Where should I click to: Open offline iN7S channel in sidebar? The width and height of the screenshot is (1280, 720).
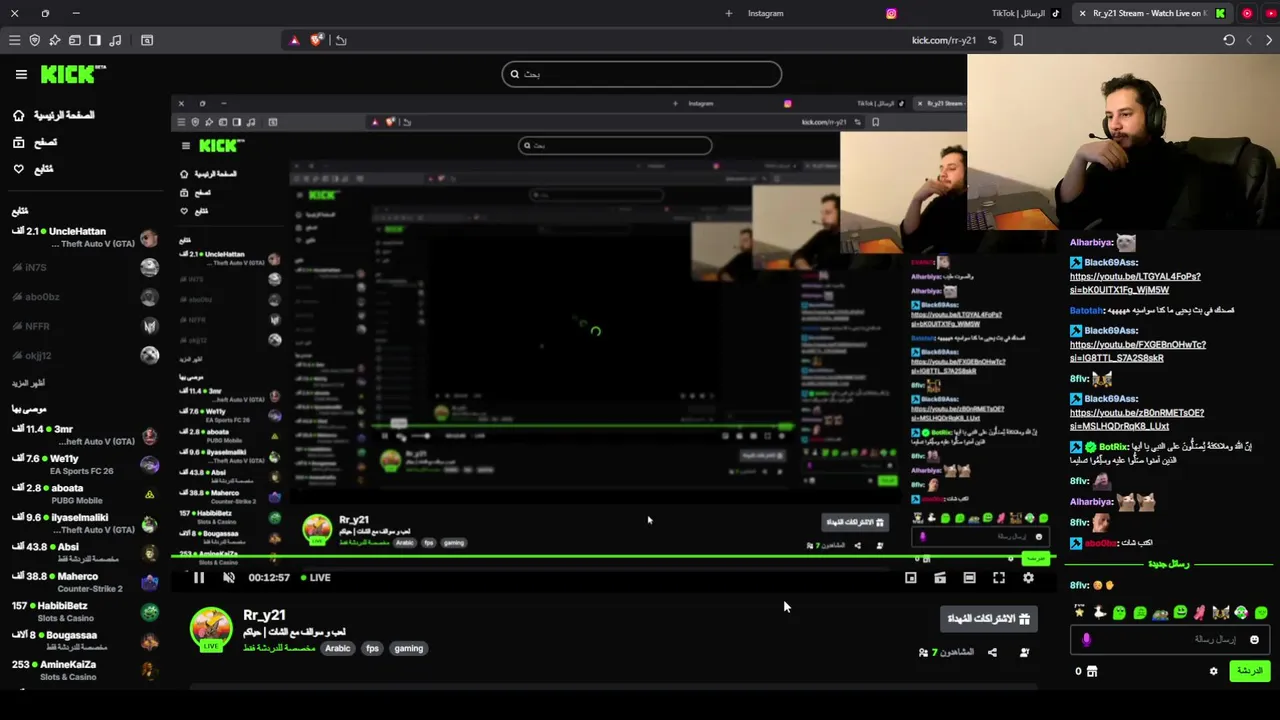pyautogui.click(x=84, y=267)
